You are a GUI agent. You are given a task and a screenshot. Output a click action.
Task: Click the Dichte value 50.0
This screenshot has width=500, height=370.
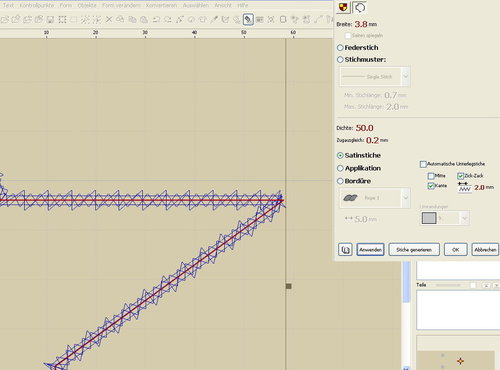364,128
